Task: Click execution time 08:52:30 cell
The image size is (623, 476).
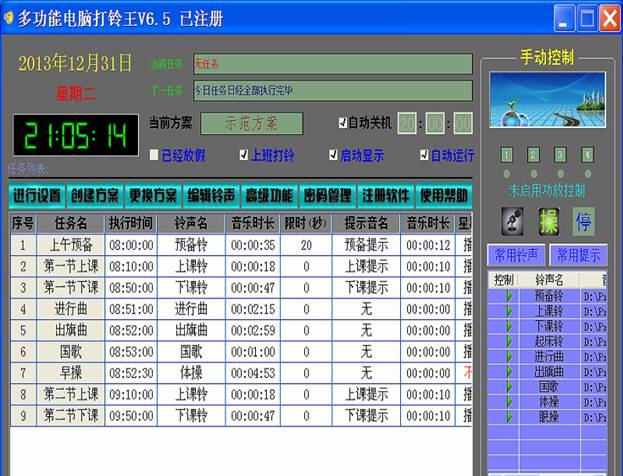Action: [131, 373]
